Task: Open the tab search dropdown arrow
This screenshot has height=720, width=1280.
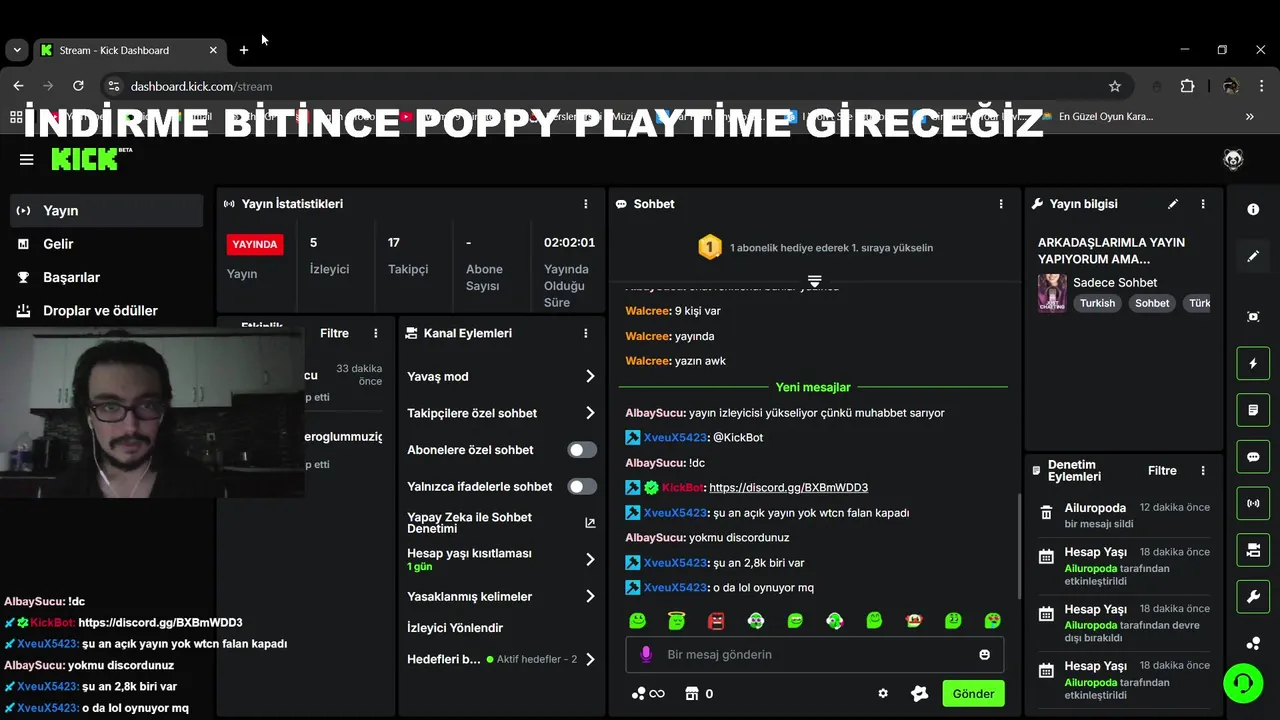Action: tap(17, 50)
